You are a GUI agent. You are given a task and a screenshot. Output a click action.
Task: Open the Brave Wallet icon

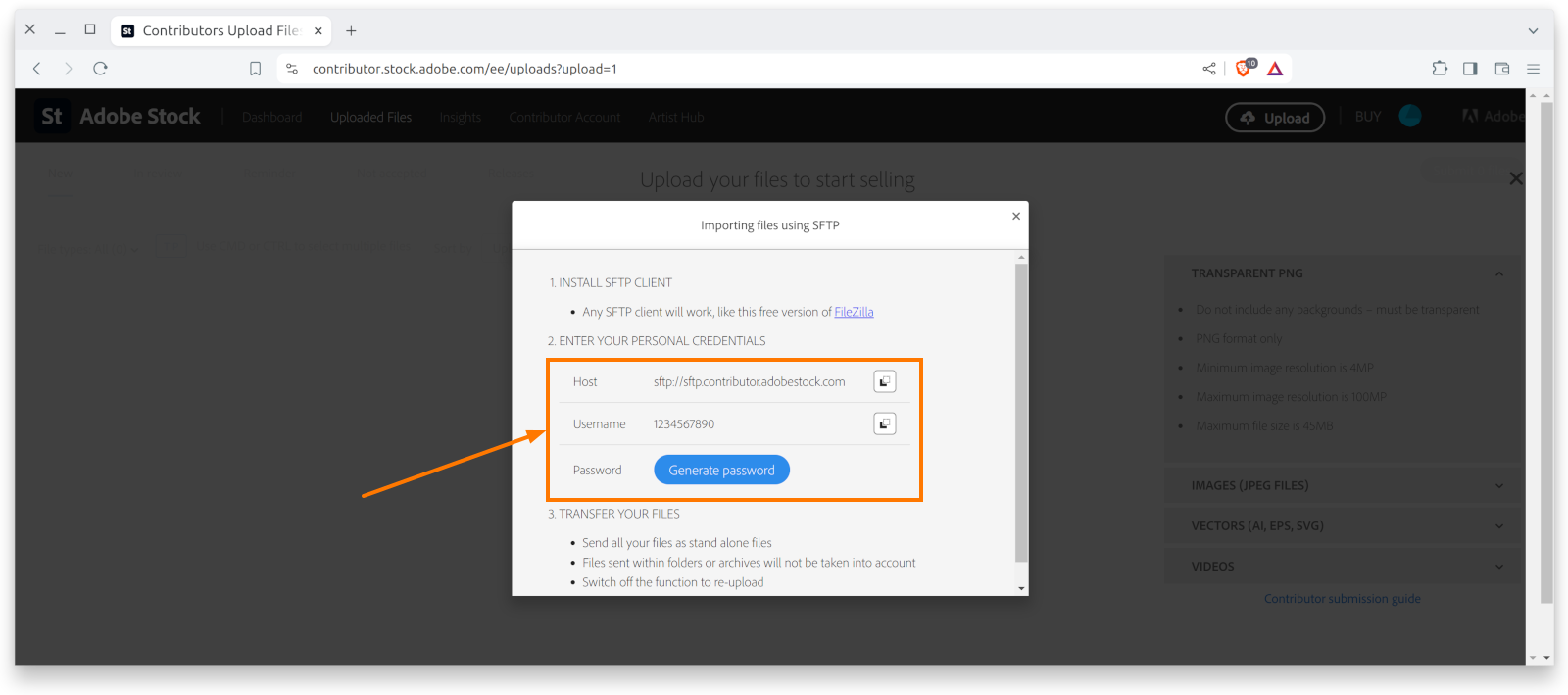1501,69
